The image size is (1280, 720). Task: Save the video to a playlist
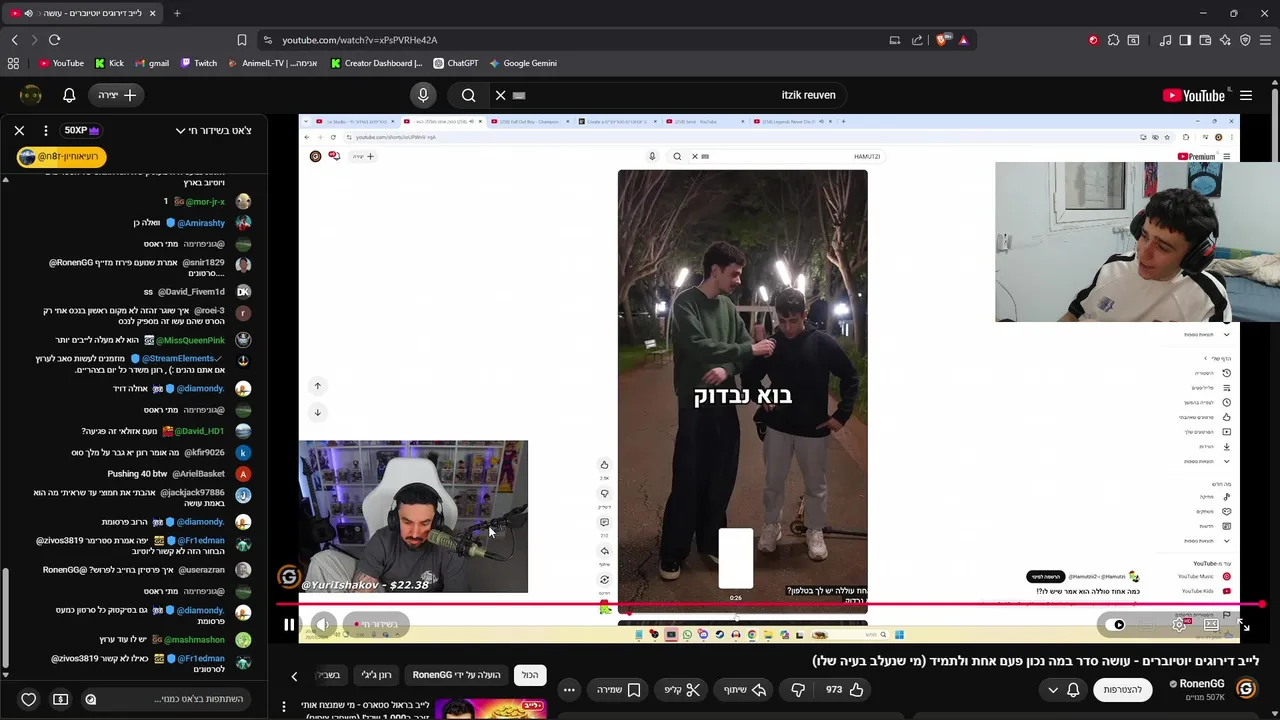619,690
